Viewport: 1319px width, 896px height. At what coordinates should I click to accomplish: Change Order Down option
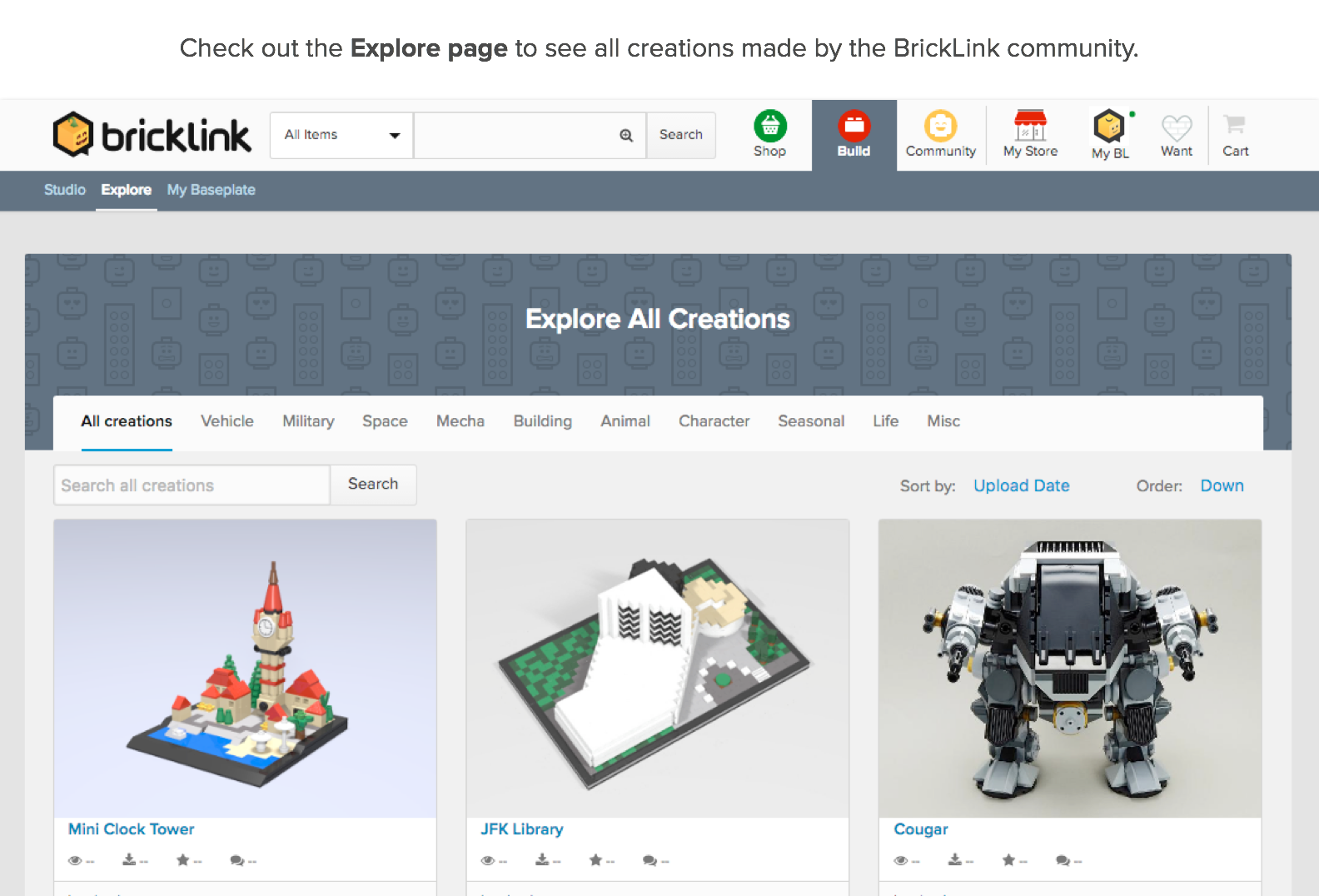pos(1222,485)
